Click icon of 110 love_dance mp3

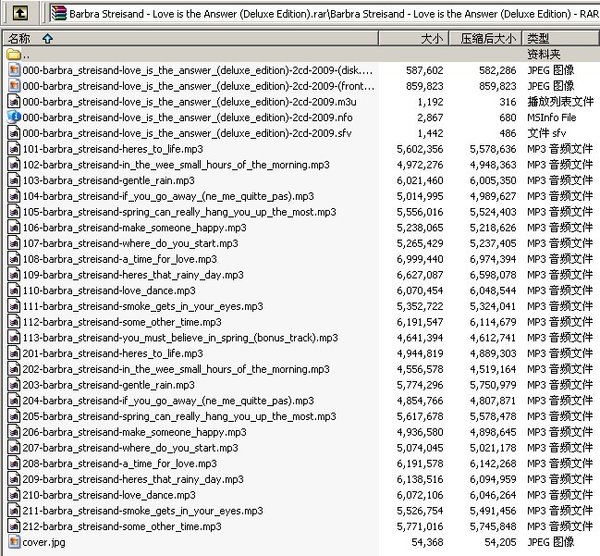coord(14,290)
